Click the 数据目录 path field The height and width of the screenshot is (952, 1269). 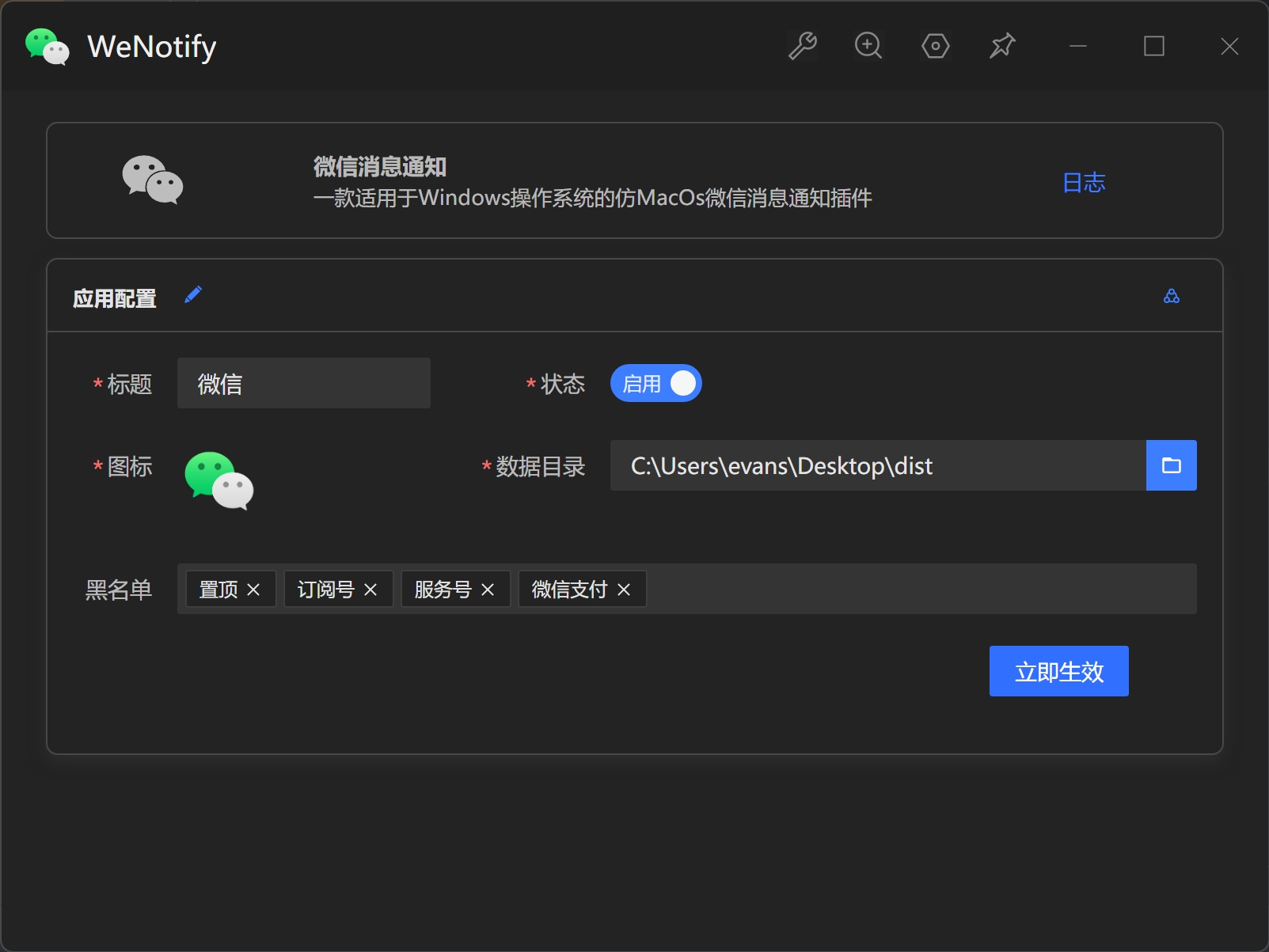click(878, 465)
